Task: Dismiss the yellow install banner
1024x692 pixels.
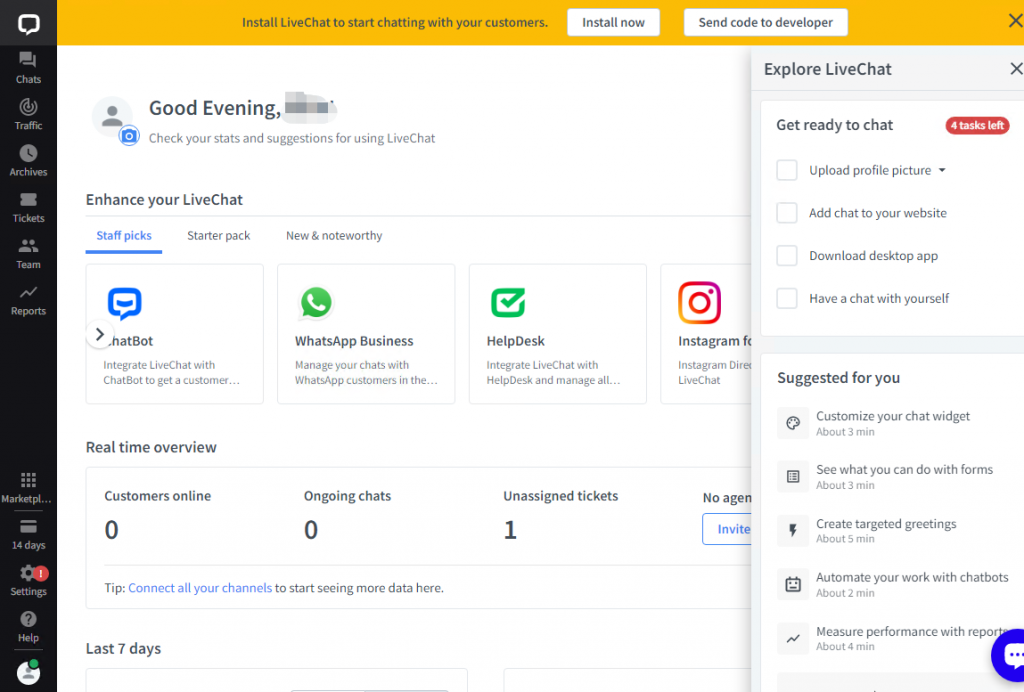Action: [x=1015, y=21]
